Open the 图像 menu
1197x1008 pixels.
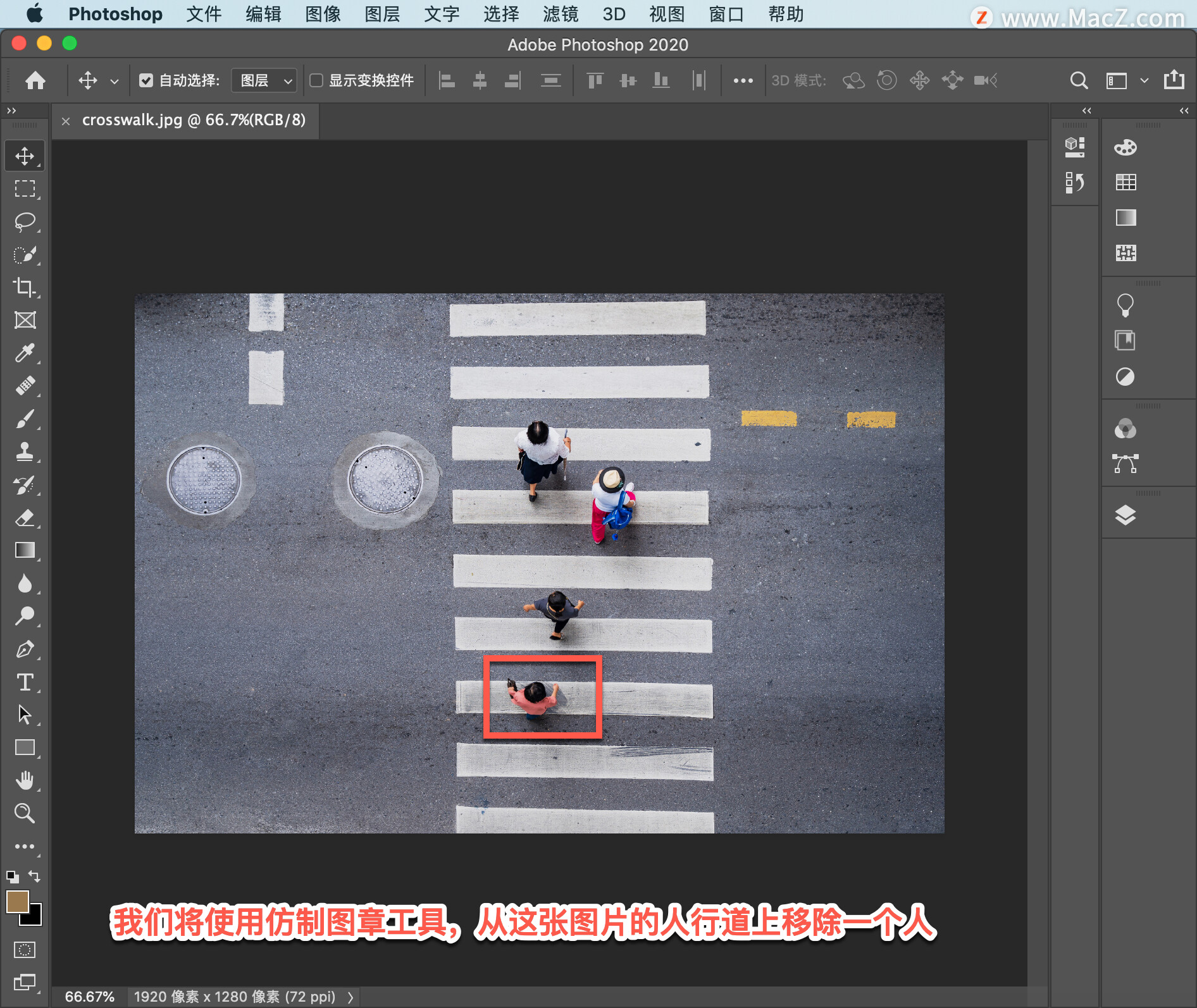coord(323,14)
